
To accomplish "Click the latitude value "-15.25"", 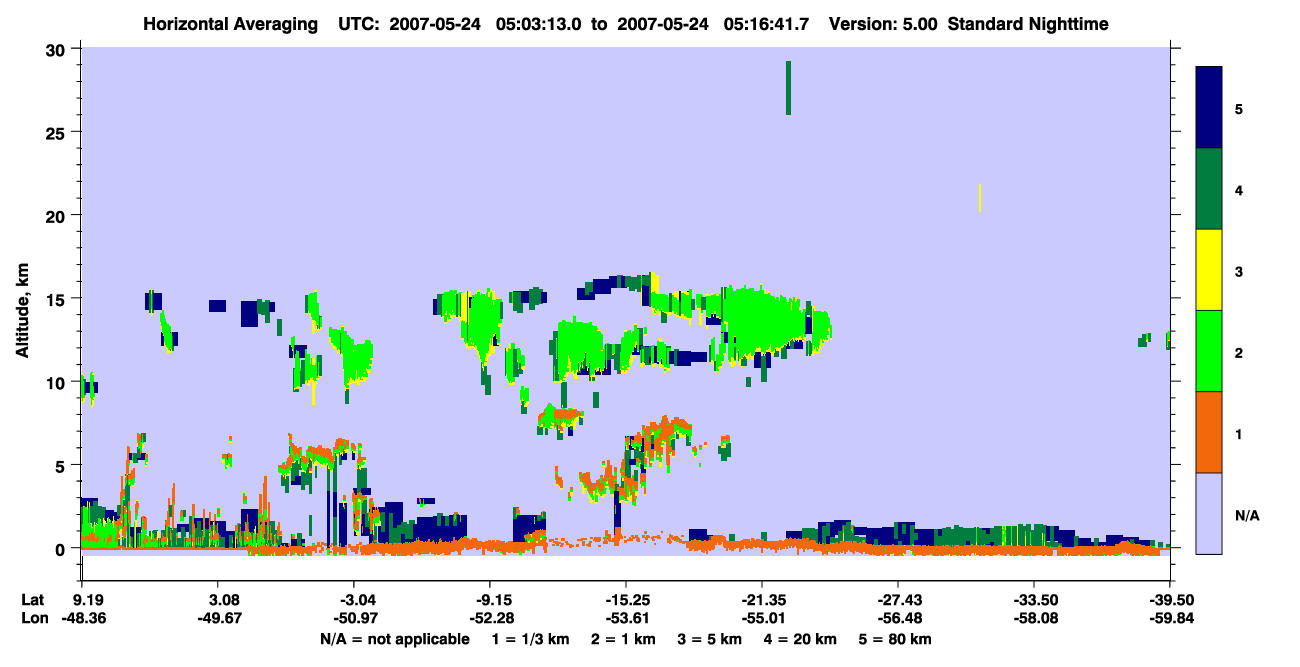I will [x=627, y=599].
